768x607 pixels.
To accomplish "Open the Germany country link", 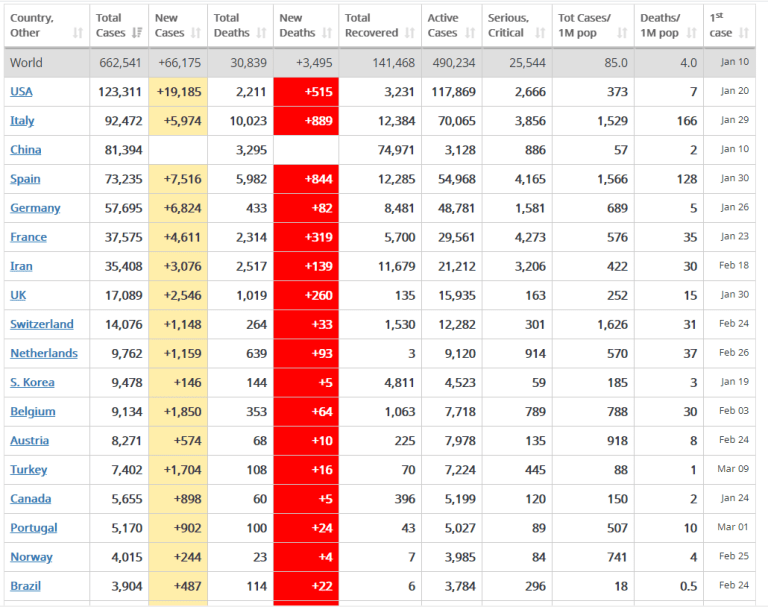I will pyautogui.click(x=35, y=208).
